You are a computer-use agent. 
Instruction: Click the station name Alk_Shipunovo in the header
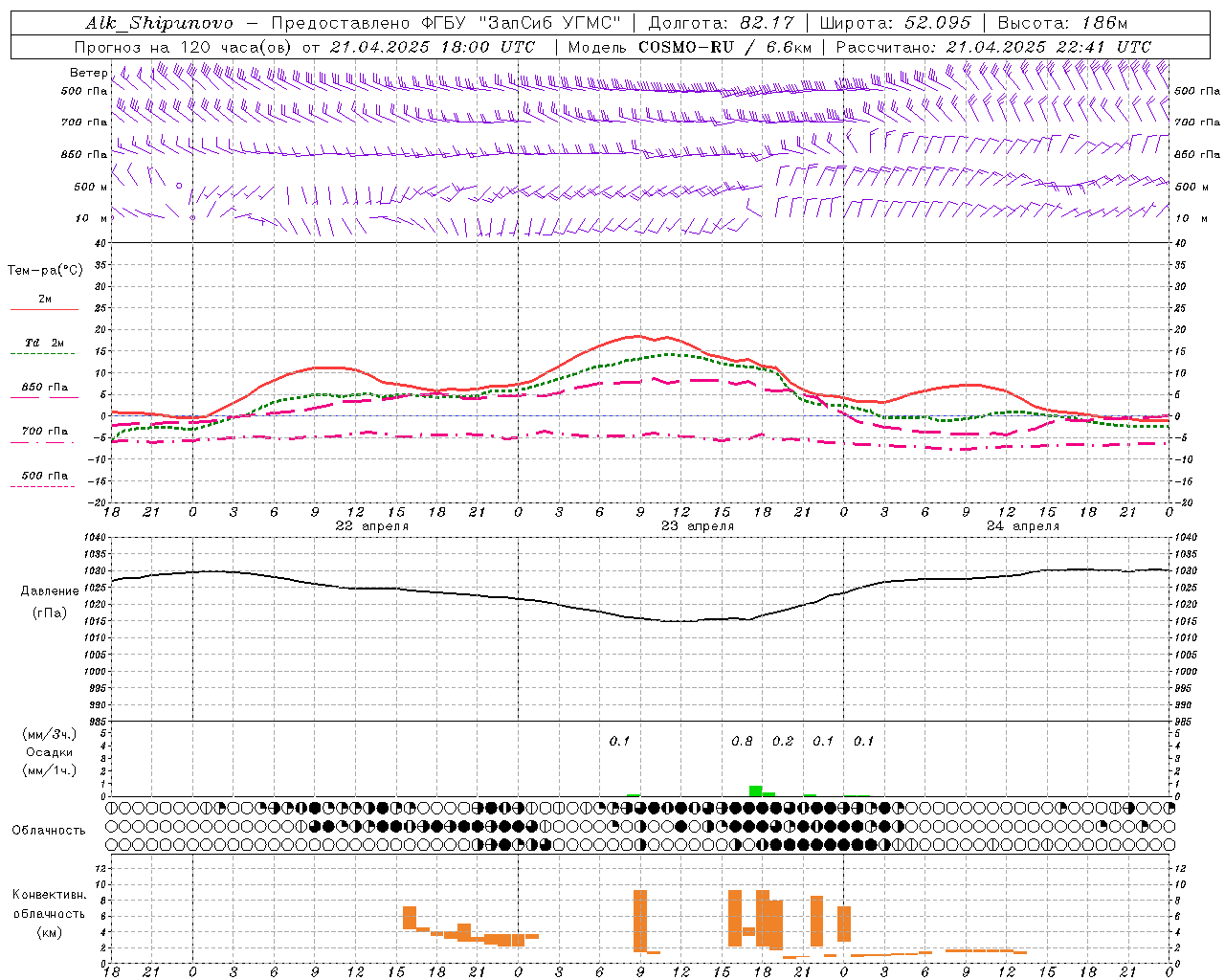159,23
